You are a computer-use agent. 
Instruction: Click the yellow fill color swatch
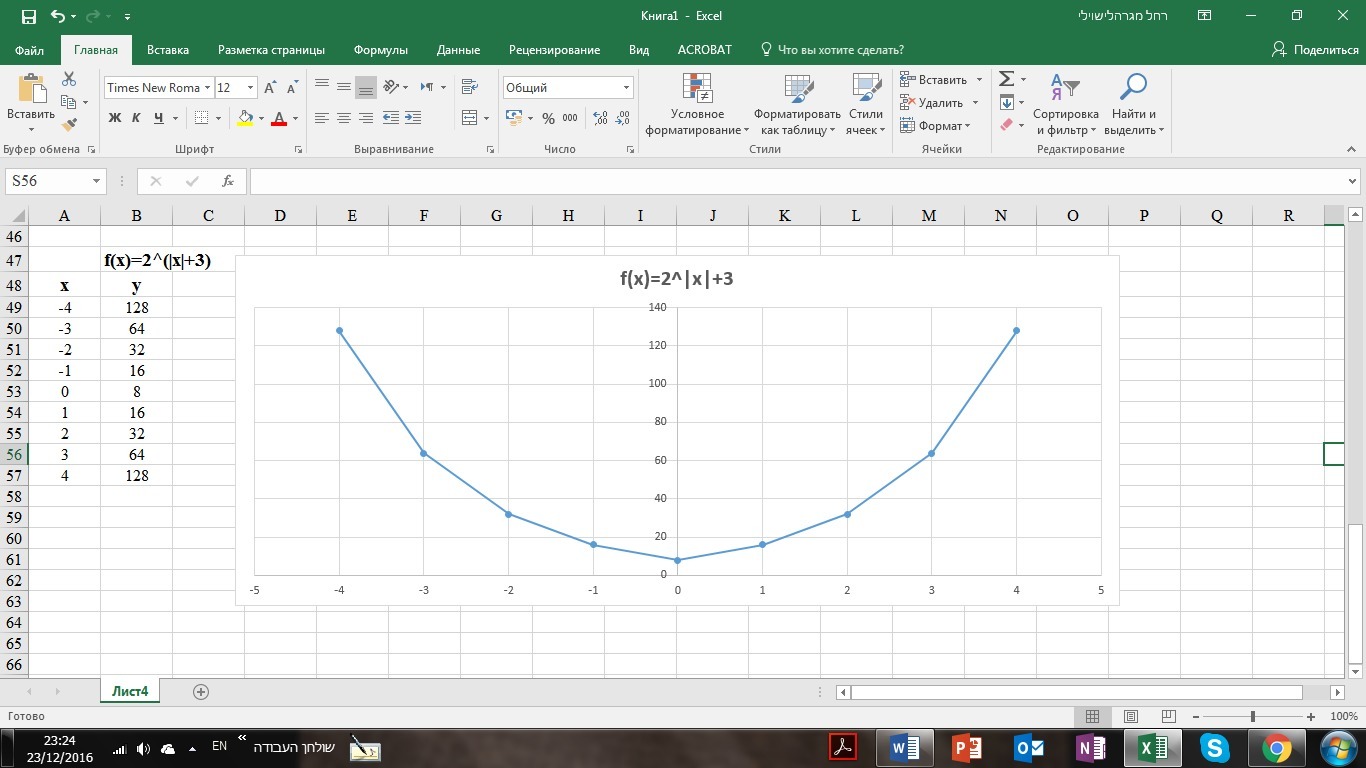(245, 118)
